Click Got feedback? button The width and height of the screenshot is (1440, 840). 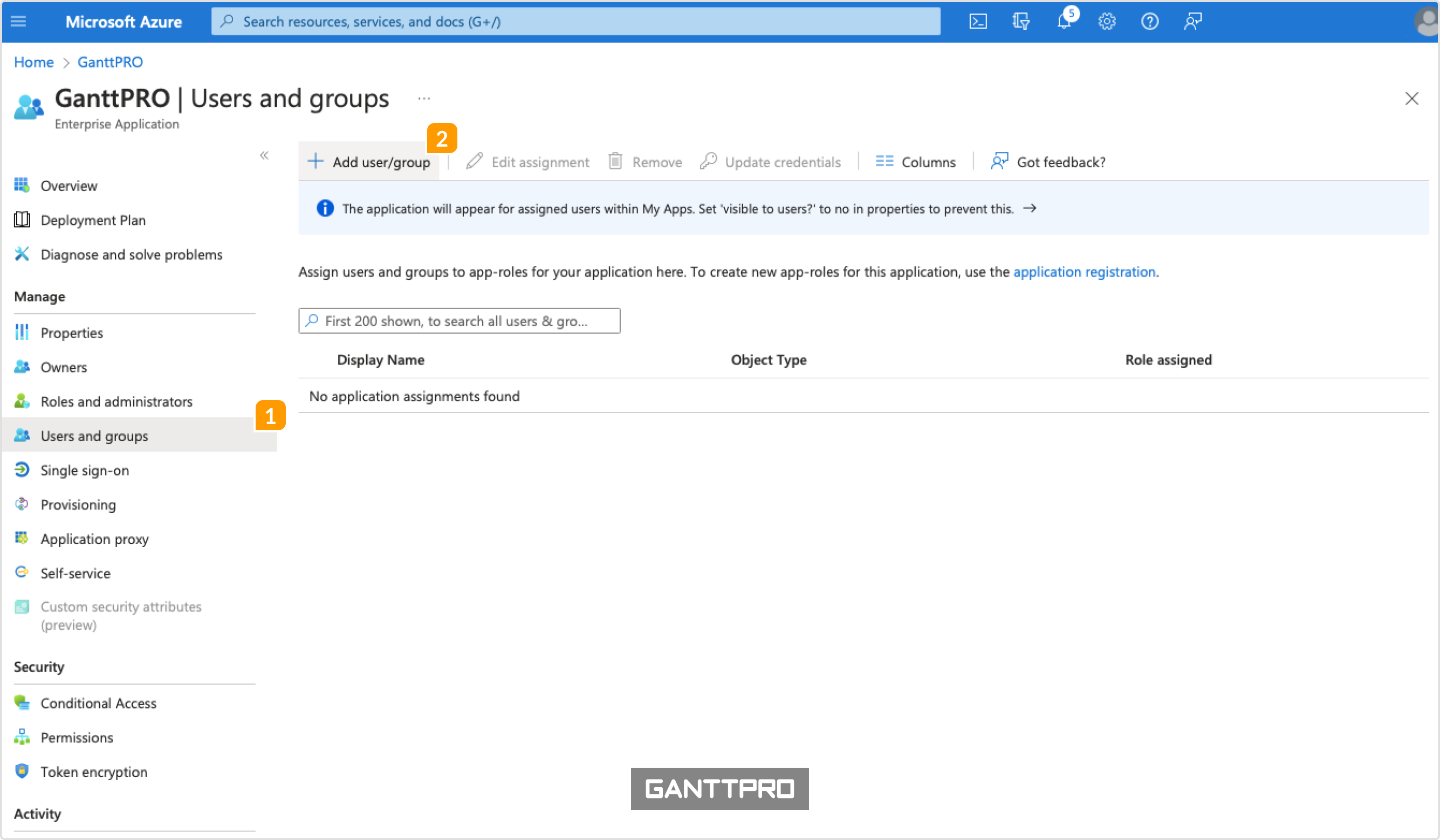click(x=1048, y=162)
